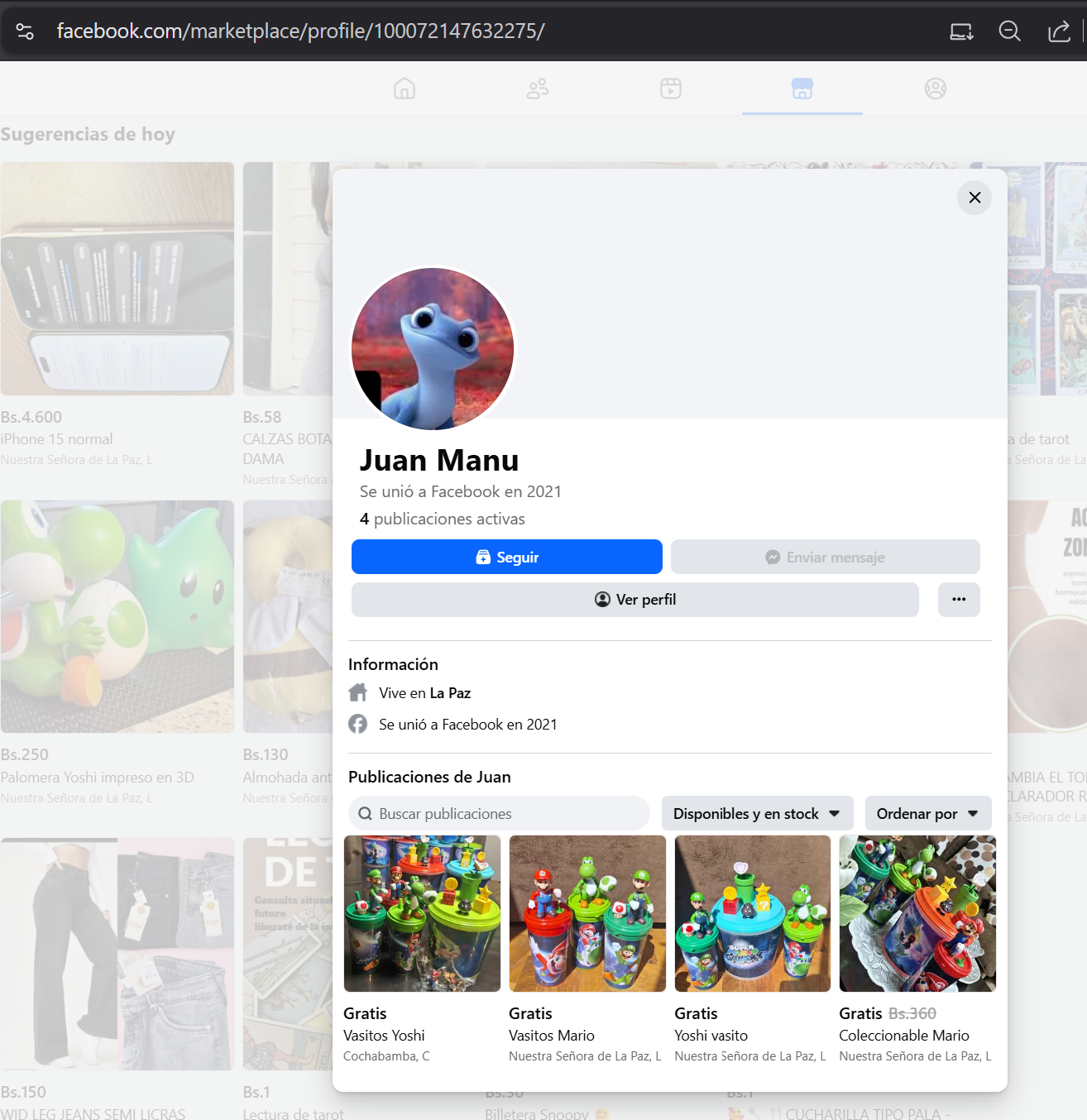Click the Coleccionable Mario title text
The width and height of the screenshot is (1087, 1120).
(904, 1035)
